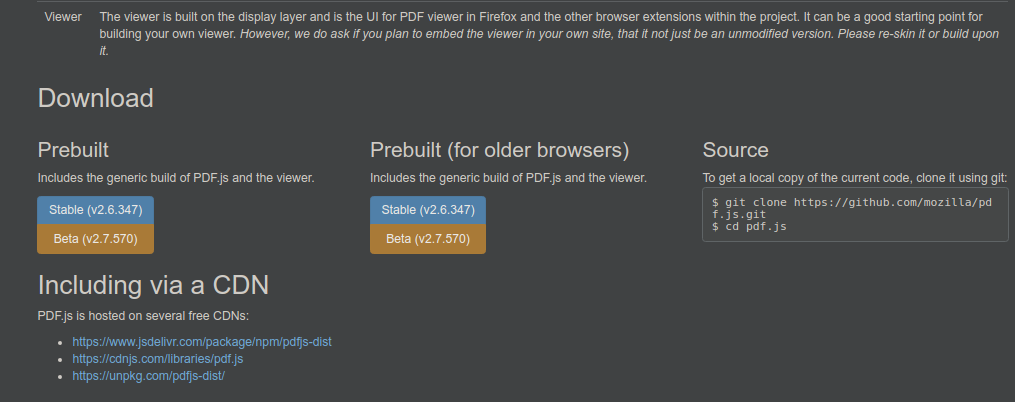Click the generic build description under Prebuilt
Viewport: 1015px width, 402px height.
(x=176, y=178)
